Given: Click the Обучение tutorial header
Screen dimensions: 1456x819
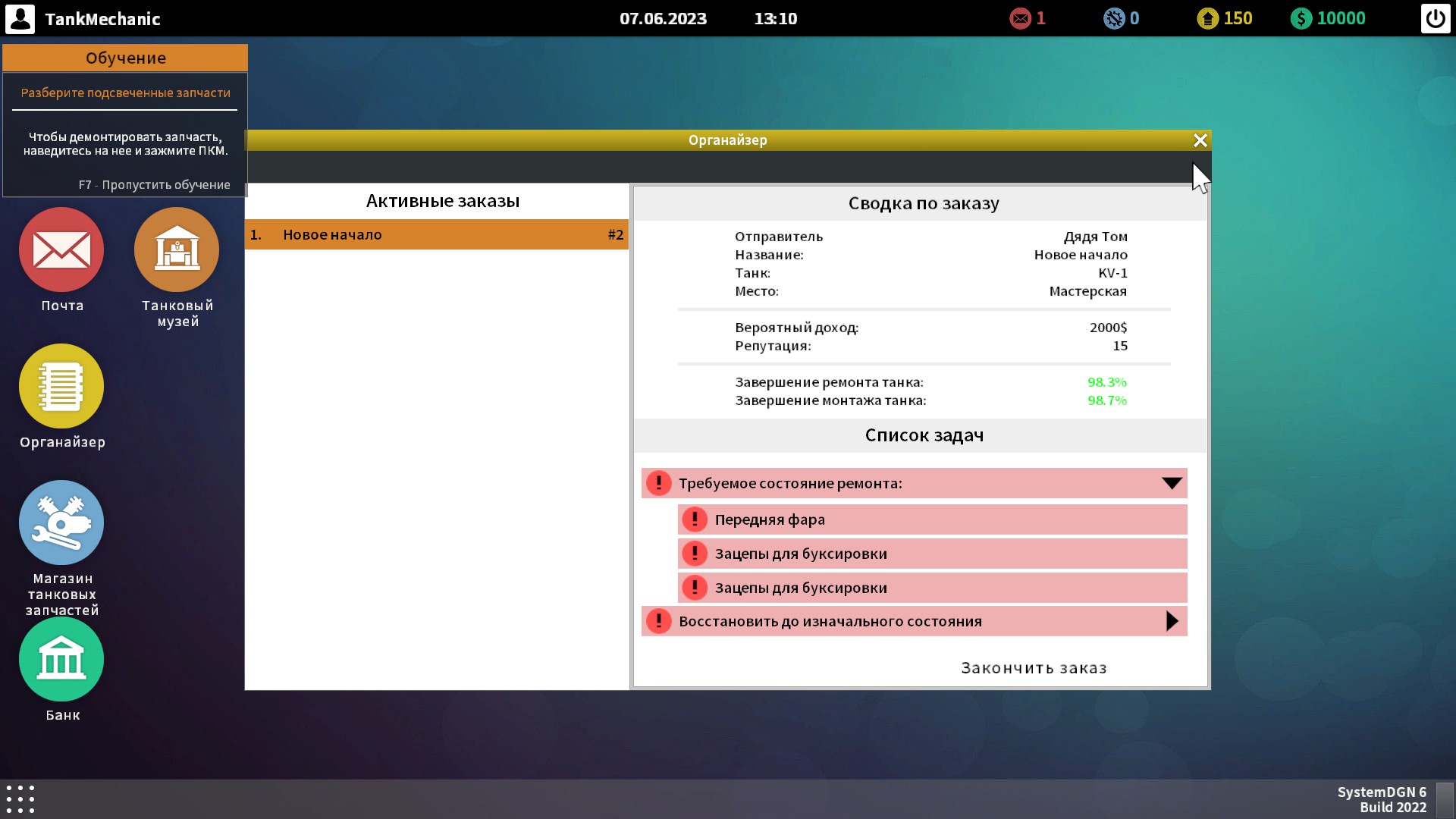Looking at the screenshot, I should [x=125, y=58].
